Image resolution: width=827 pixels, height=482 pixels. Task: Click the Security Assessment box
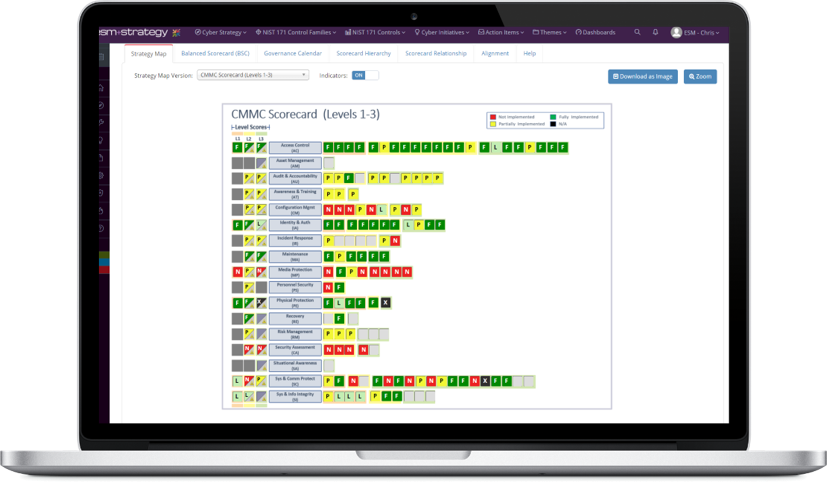[x=295, y=350]
